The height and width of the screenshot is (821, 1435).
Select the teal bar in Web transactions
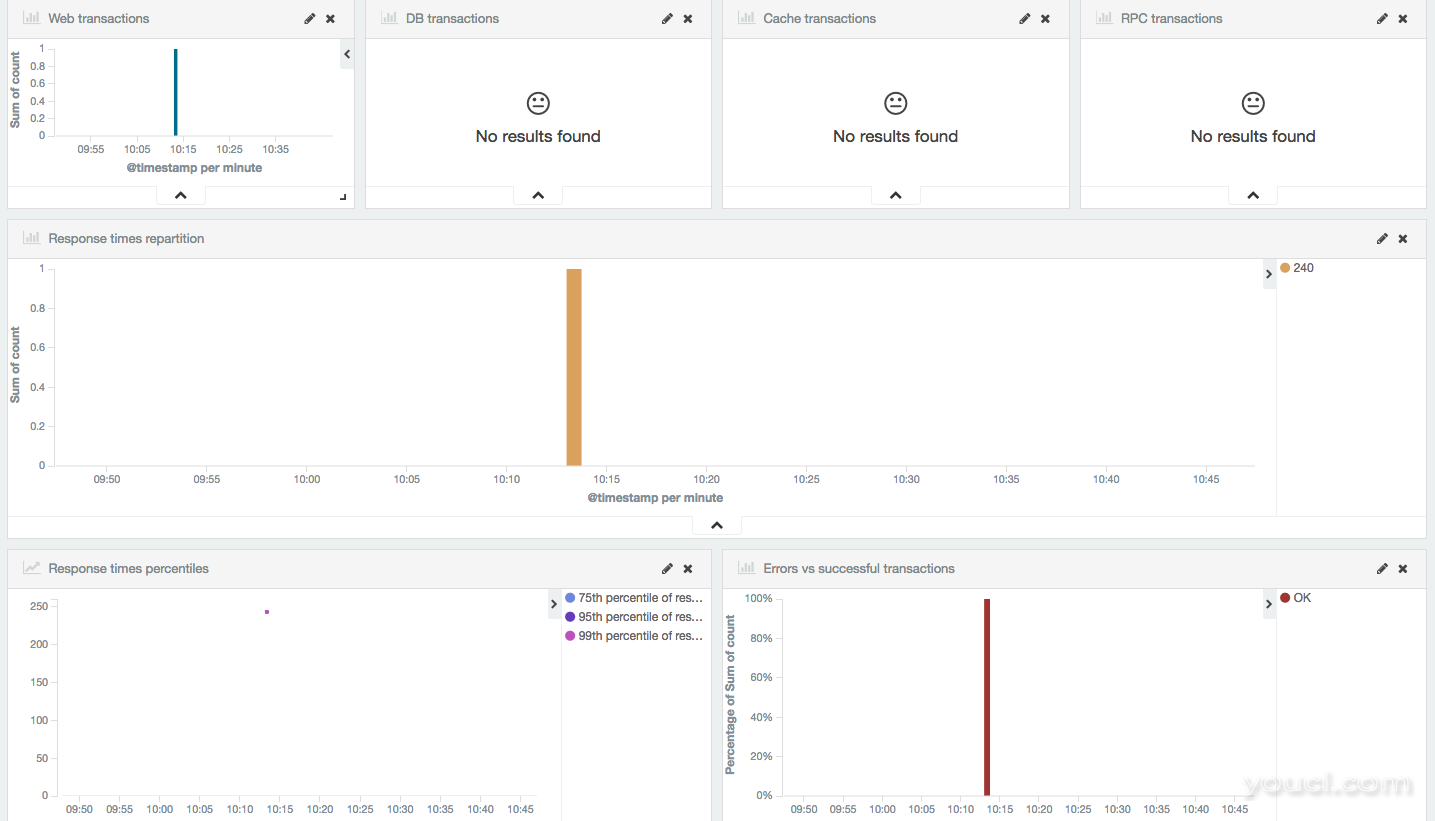(176, 92)
